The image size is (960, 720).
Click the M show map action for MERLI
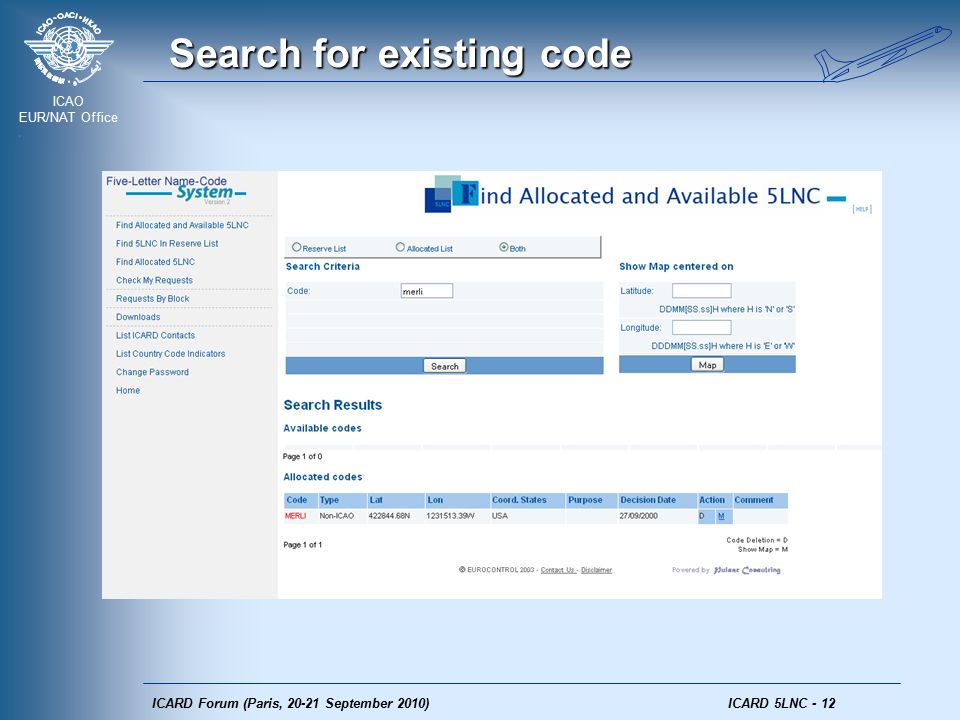click(x=721, y=516)
